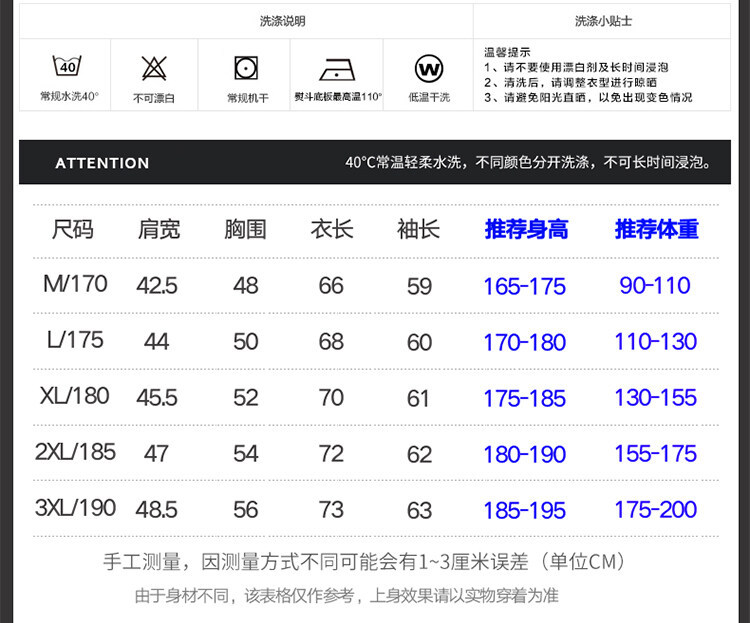Click the do-not-bleach crossed triangle icon
The width and height of the screenshot is (750, 623).
(x=154, y=68)
